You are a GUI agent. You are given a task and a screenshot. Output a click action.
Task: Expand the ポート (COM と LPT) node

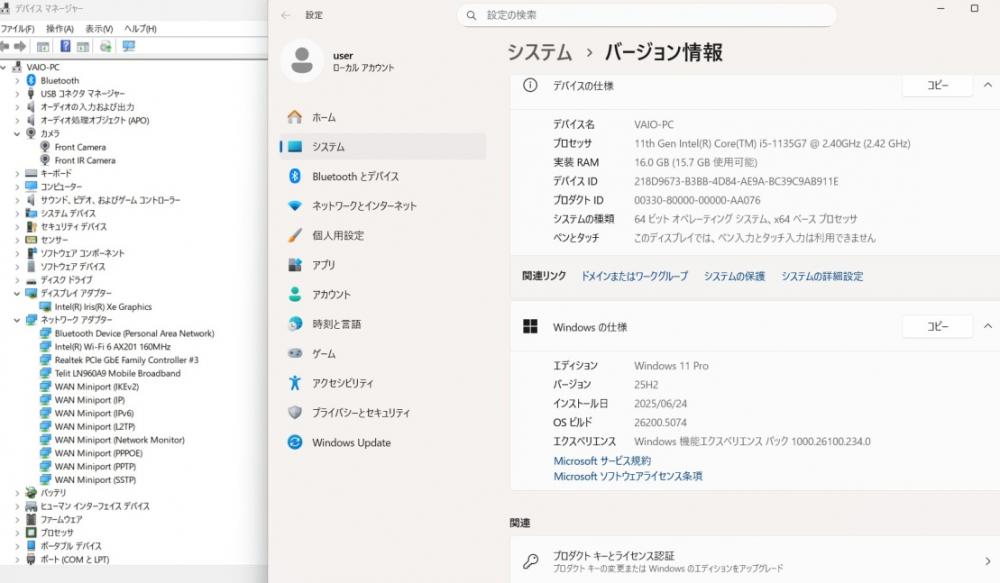click(17, 559)
